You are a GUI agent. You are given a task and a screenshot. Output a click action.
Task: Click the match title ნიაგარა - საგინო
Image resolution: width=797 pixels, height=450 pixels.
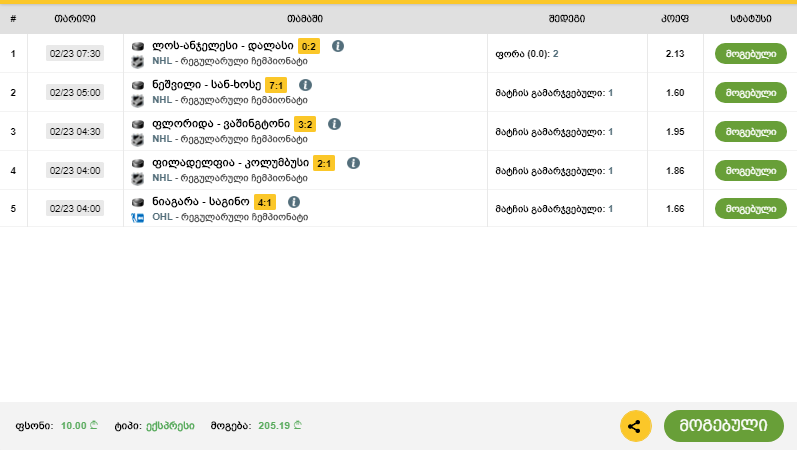(x=201, y=201)
